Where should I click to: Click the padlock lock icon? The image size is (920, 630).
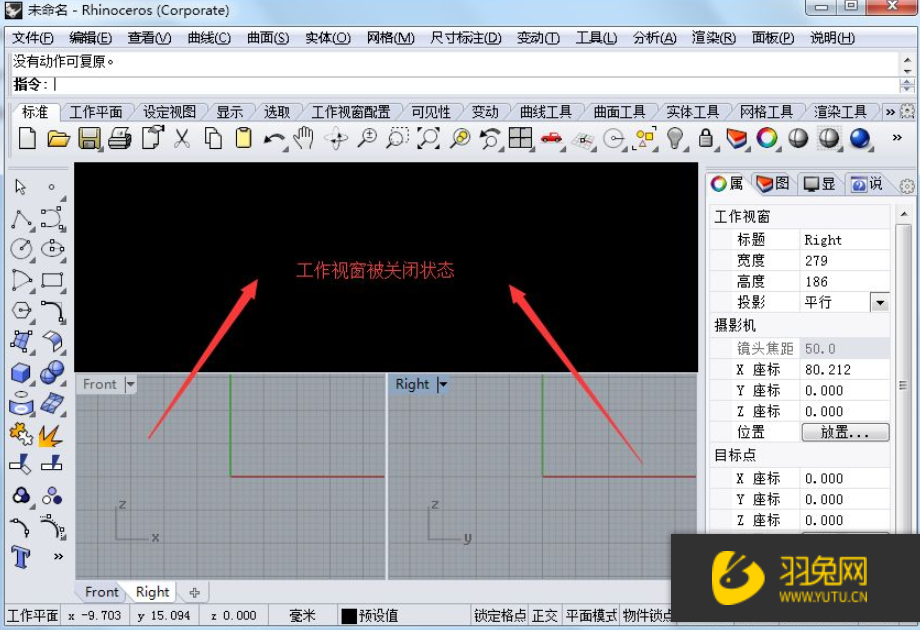pos(706,139)
